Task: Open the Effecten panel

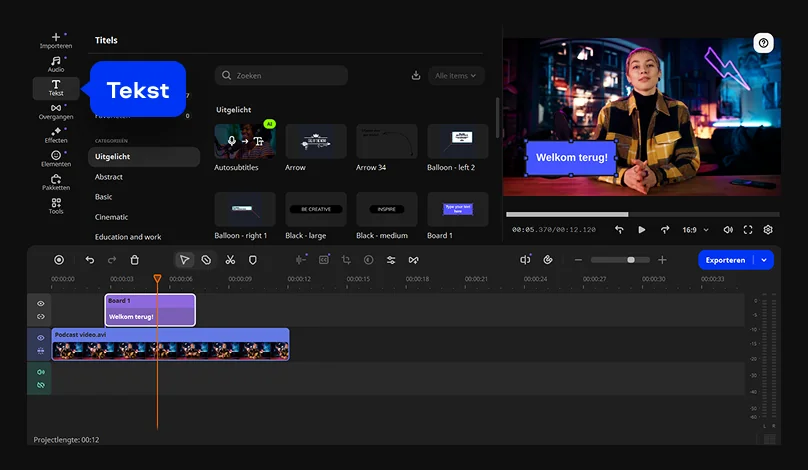Action: (x=55, y=135)
